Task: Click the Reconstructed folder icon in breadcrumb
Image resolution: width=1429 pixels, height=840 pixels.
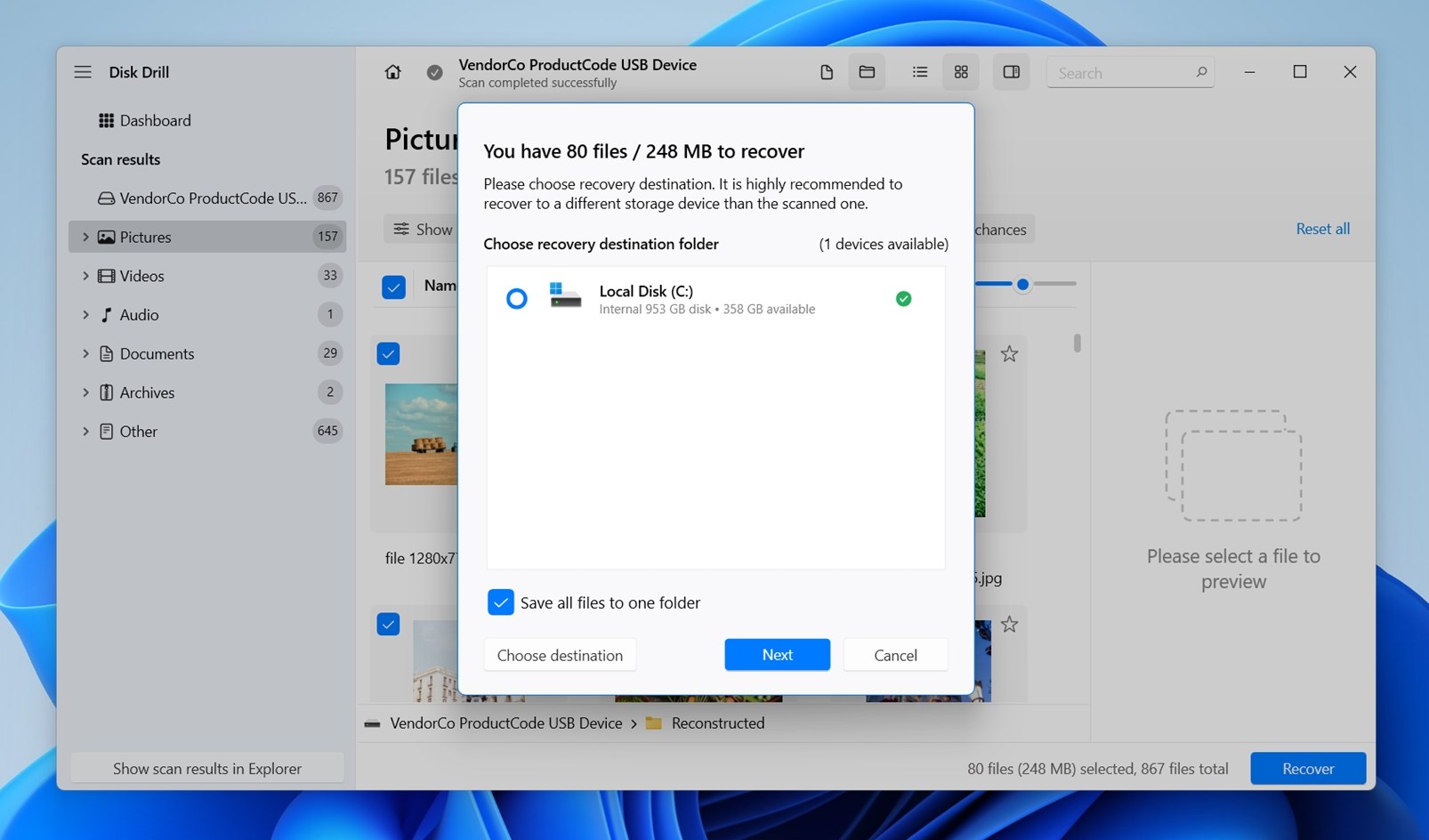Action: [654, 723]
